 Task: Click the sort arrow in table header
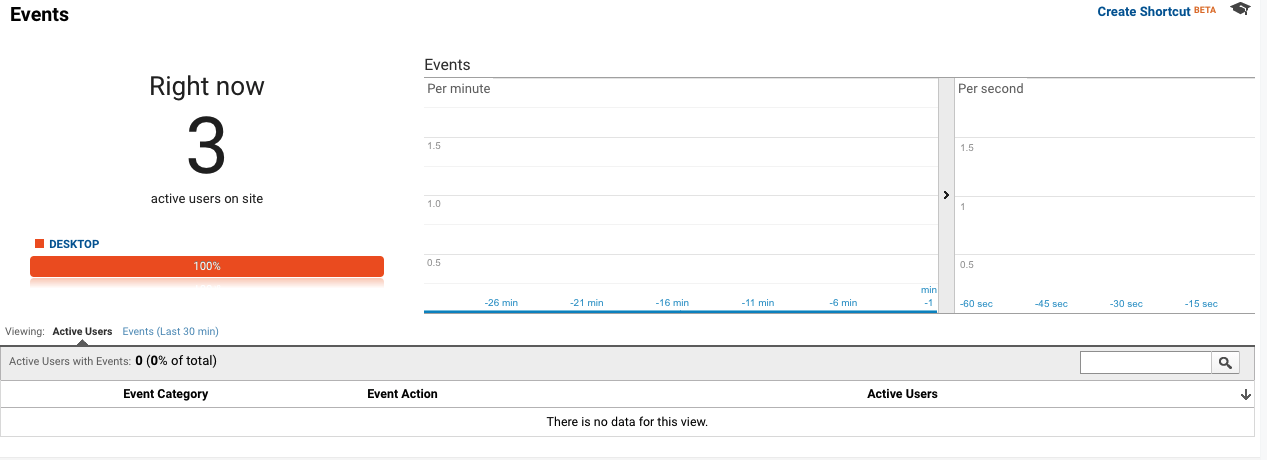[x=1245, y=395]
